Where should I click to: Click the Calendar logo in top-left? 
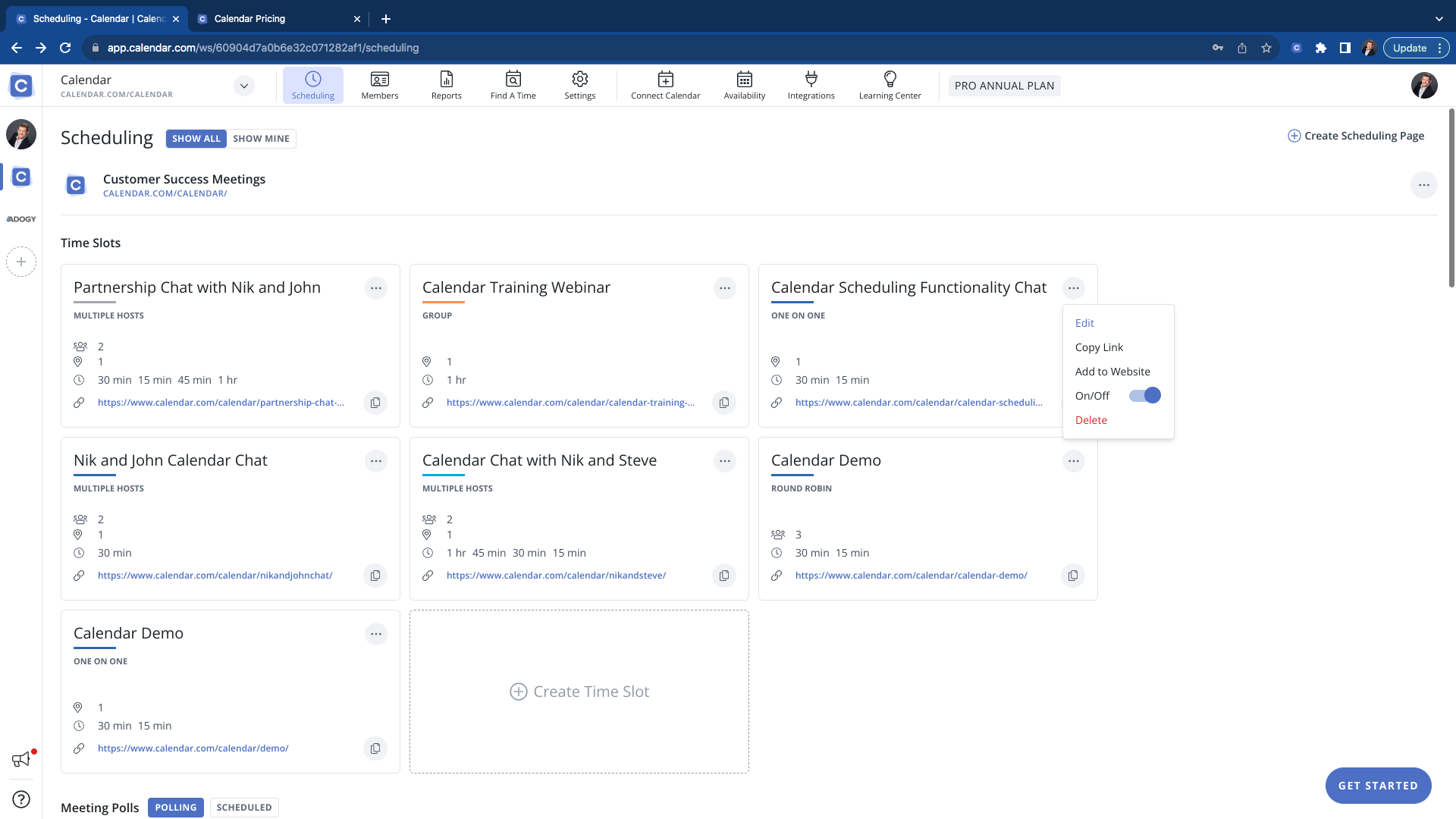pos(21,86)
